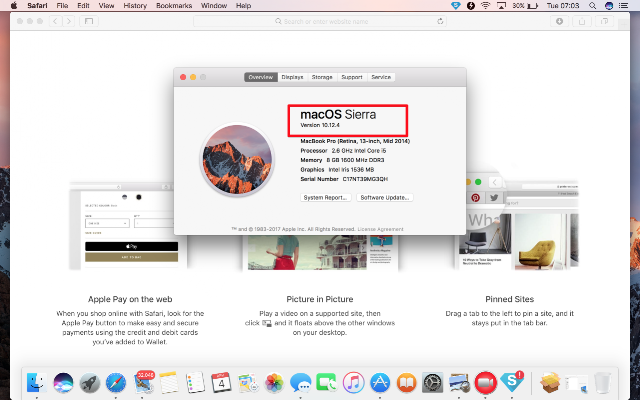Switch to the Support tab

tap(352, 77)
